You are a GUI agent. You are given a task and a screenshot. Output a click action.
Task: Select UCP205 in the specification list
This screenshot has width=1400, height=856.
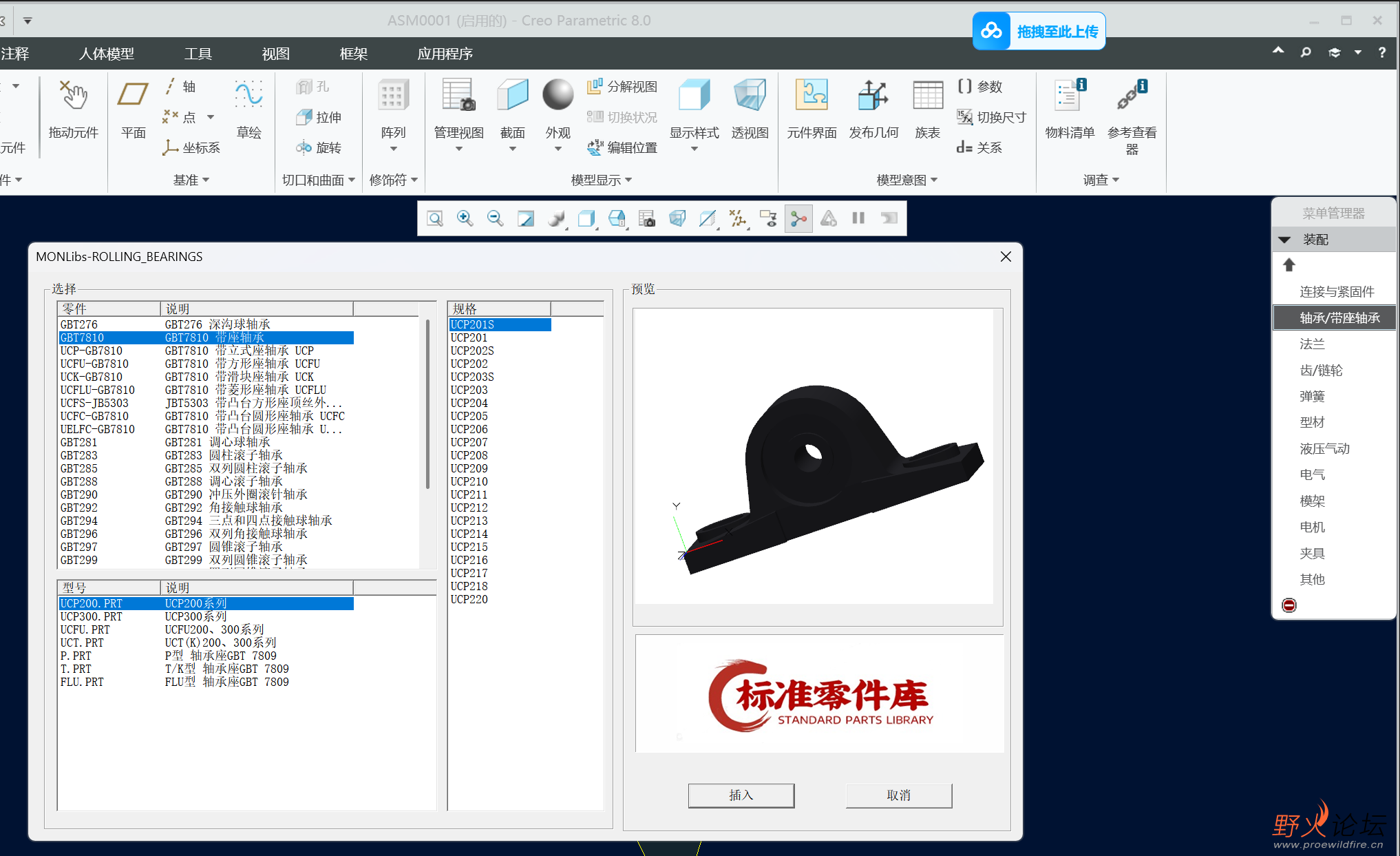[x=469, y=416]
